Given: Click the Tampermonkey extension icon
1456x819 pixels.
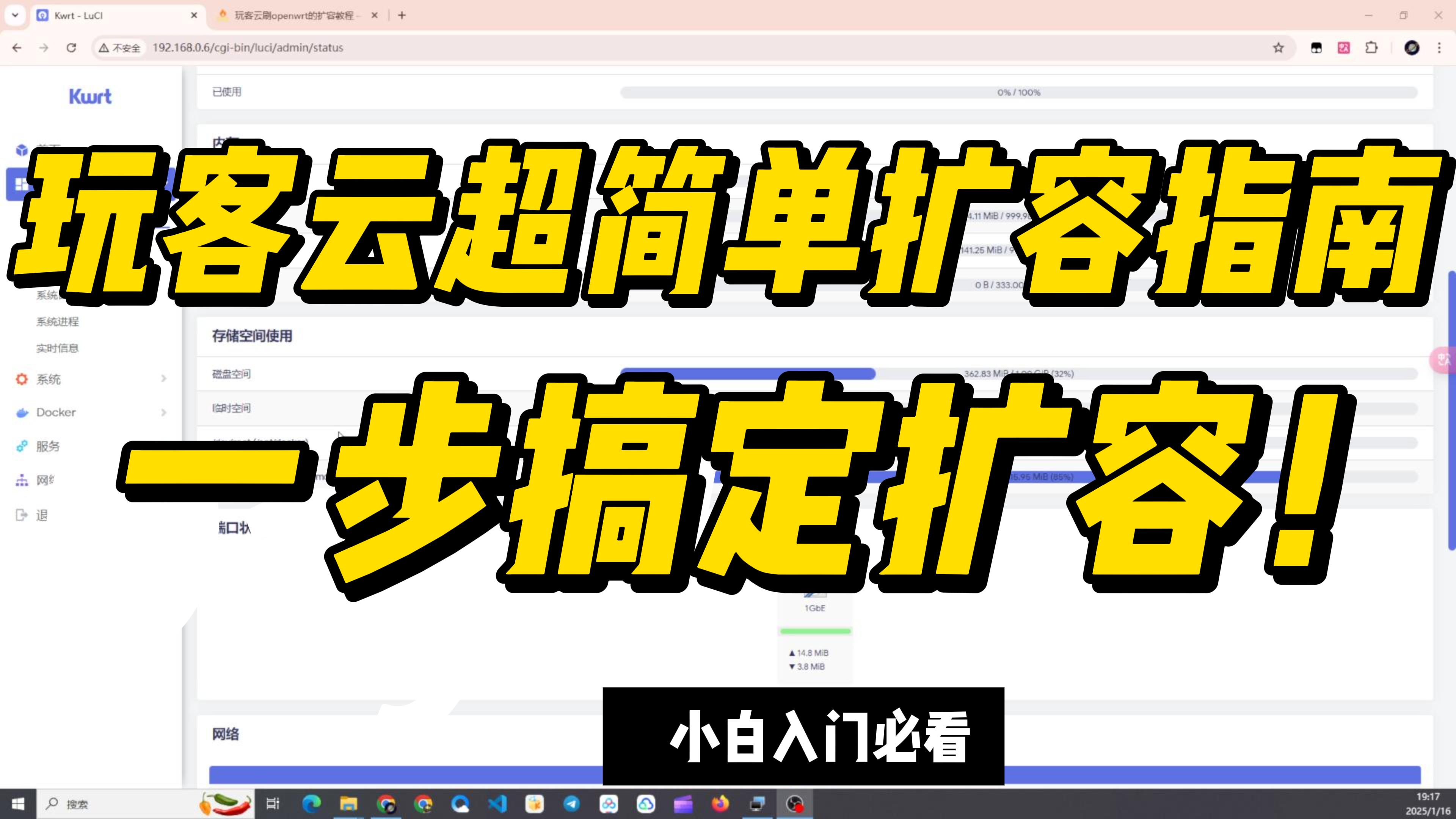Looking at the screenshot, I should pyautogui.click(x=1316, y=48).
